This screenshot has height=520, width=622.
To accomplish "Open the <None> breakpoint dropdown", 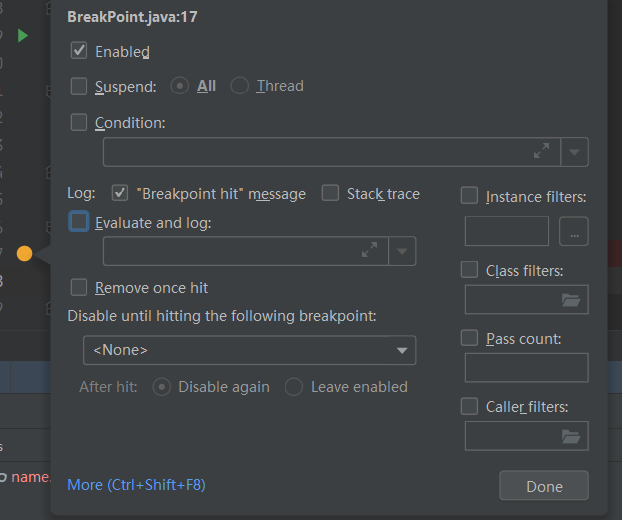I will pos(250,350).
